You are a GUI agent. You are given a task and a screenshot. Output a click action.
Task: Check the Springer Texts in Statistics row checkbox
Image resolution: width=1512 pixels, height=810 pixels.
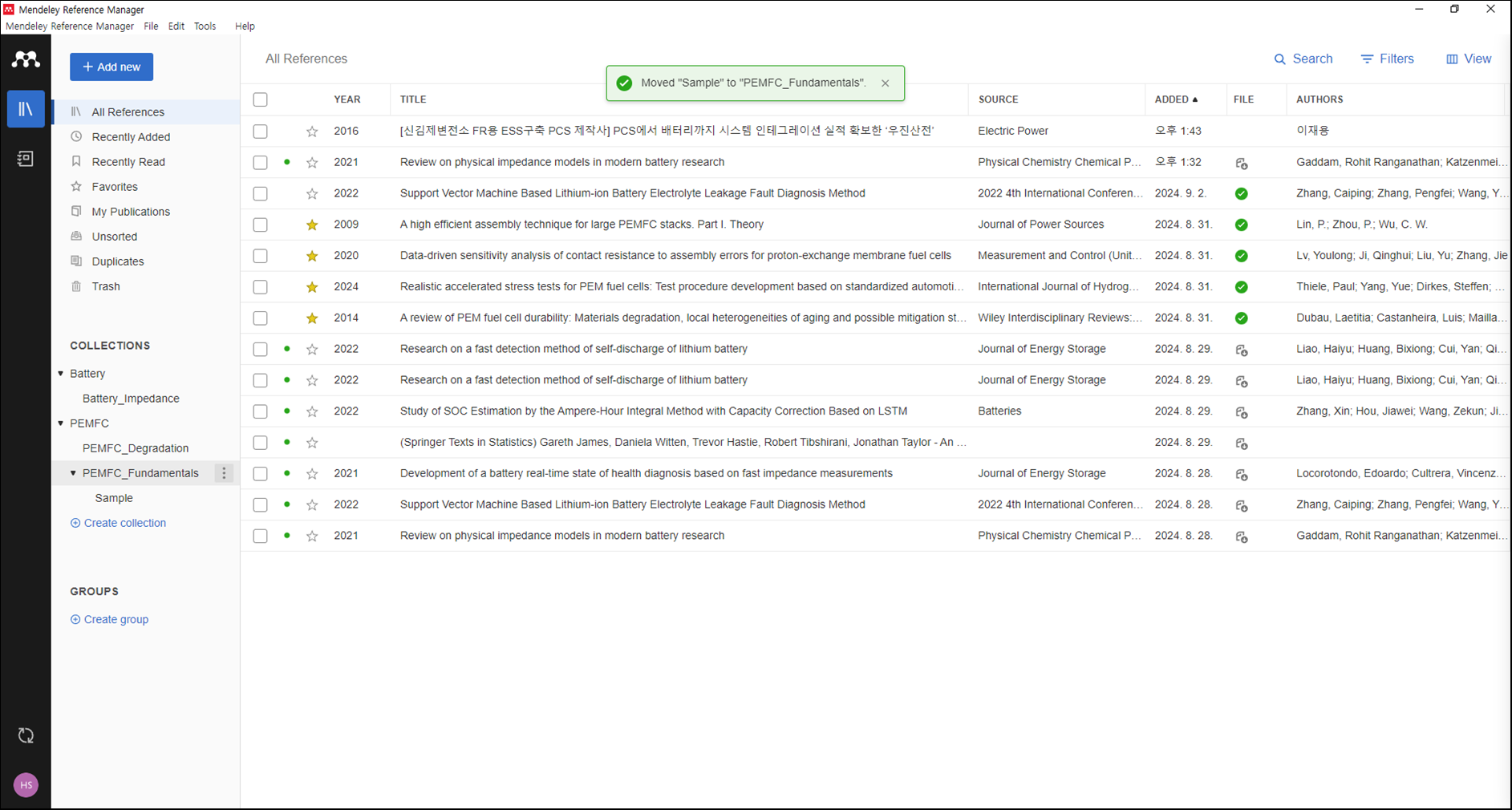point(260,443)
